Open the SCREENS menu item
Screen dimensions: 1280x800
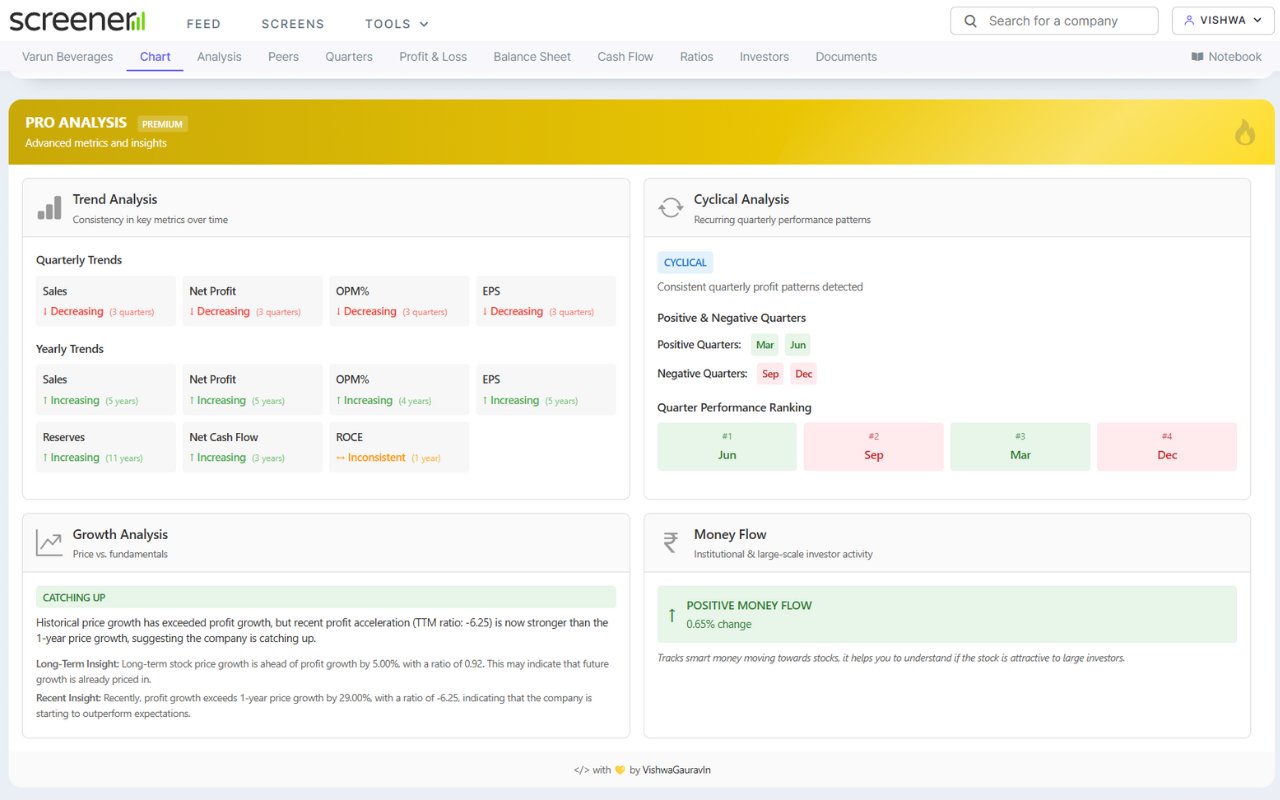coord(292,23)
